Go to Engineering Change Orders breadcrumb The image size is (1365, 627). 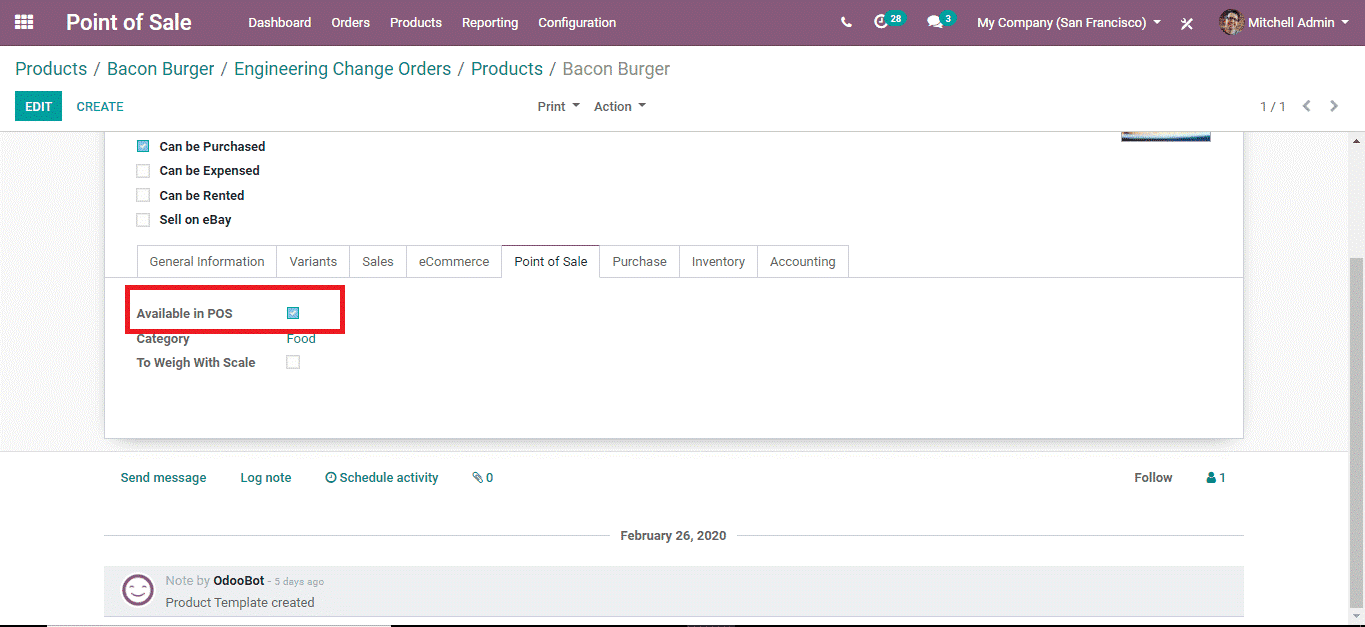[343, 69]
